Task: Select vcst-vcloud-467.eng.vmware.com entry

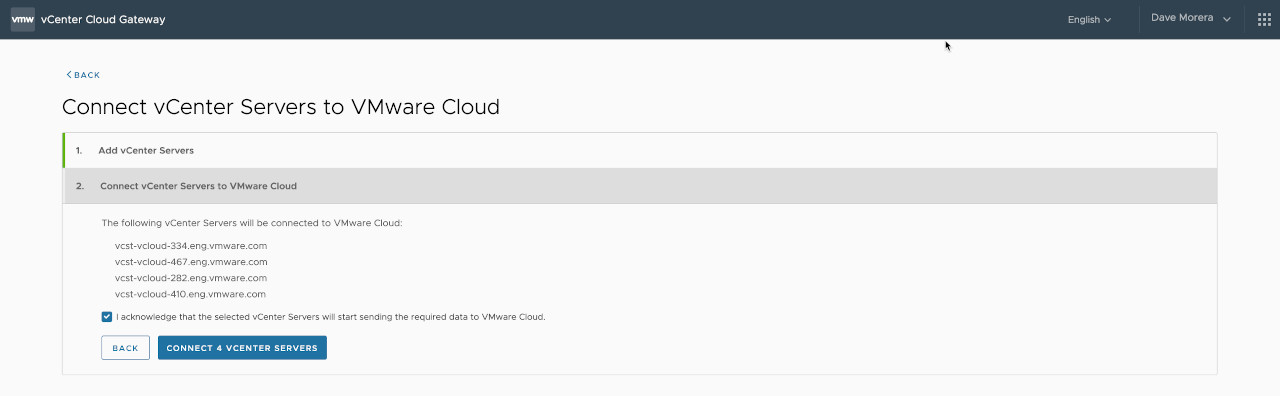Action: point(191,262)
